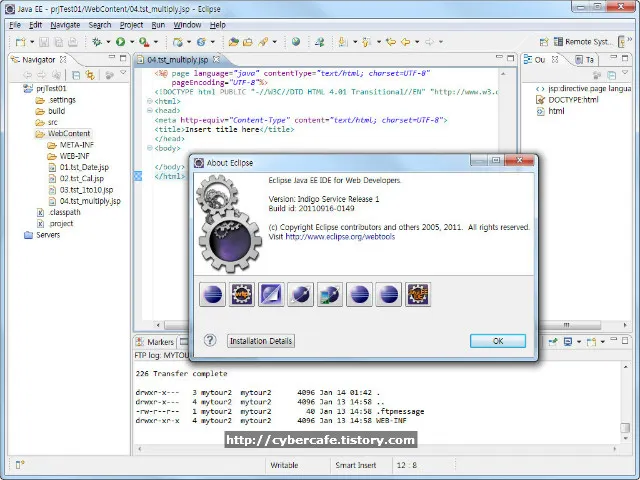
Task: Open the Run button dropdown arrow
Action: [x=131, y=42]
